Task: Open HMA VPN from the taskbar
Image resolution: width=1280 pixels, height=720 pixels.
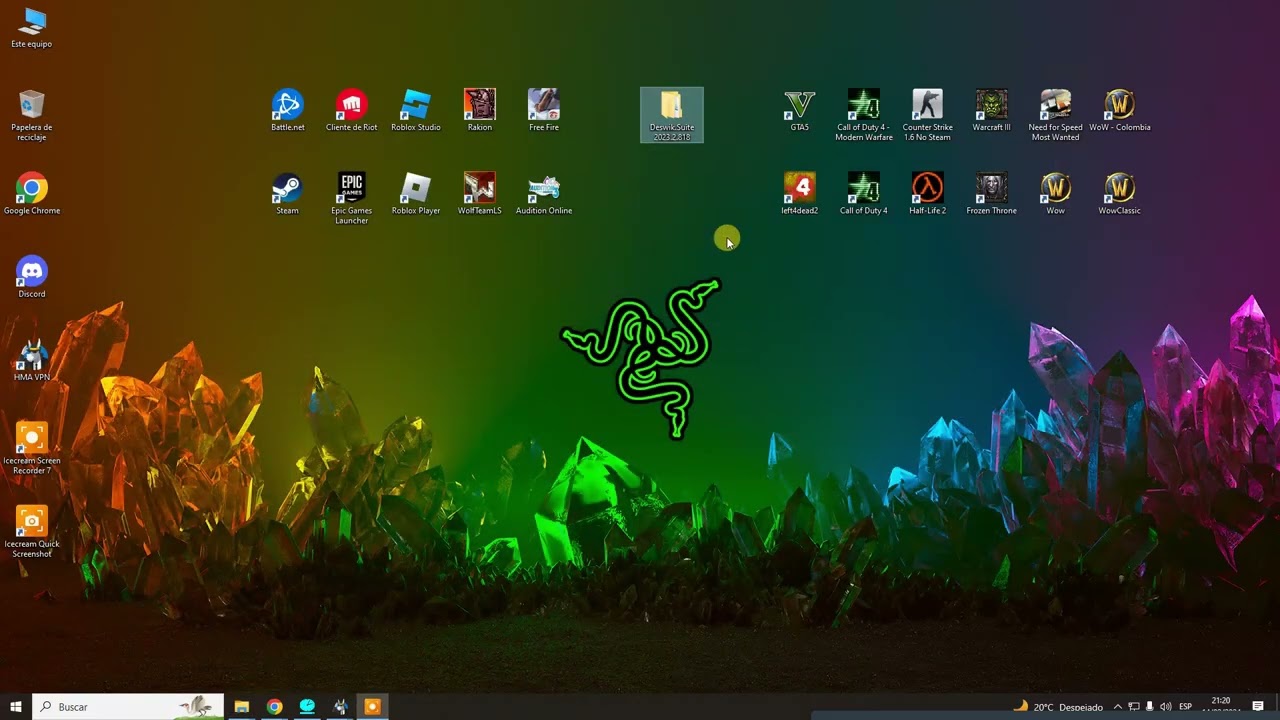Action: (340, 706)
